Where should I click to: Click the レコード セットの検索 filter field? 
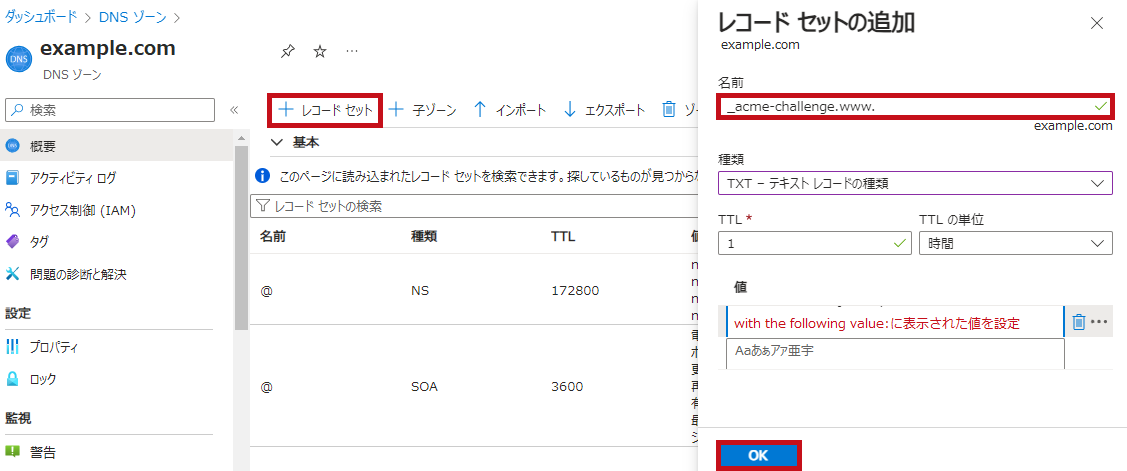pos(474,206)
